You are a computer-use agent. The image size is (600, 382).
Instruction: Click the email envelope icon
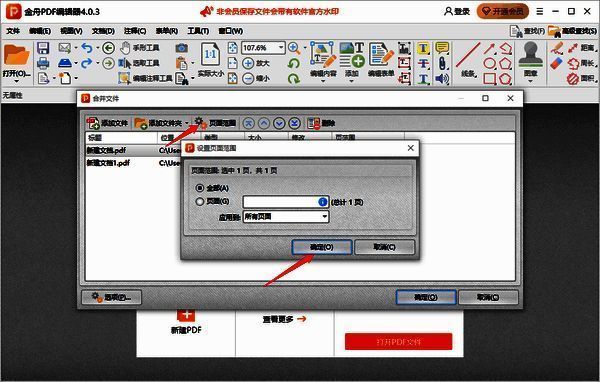click(65, 48)
